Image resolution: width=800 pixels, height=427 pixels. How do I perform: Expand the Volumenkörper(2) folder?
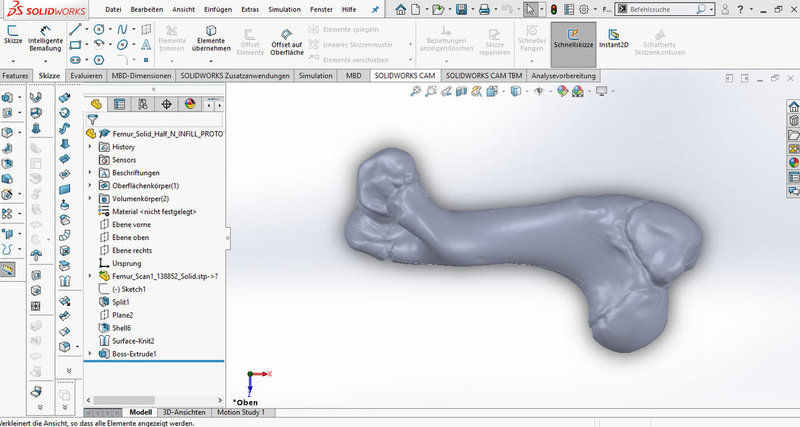[x=91, y=198]
